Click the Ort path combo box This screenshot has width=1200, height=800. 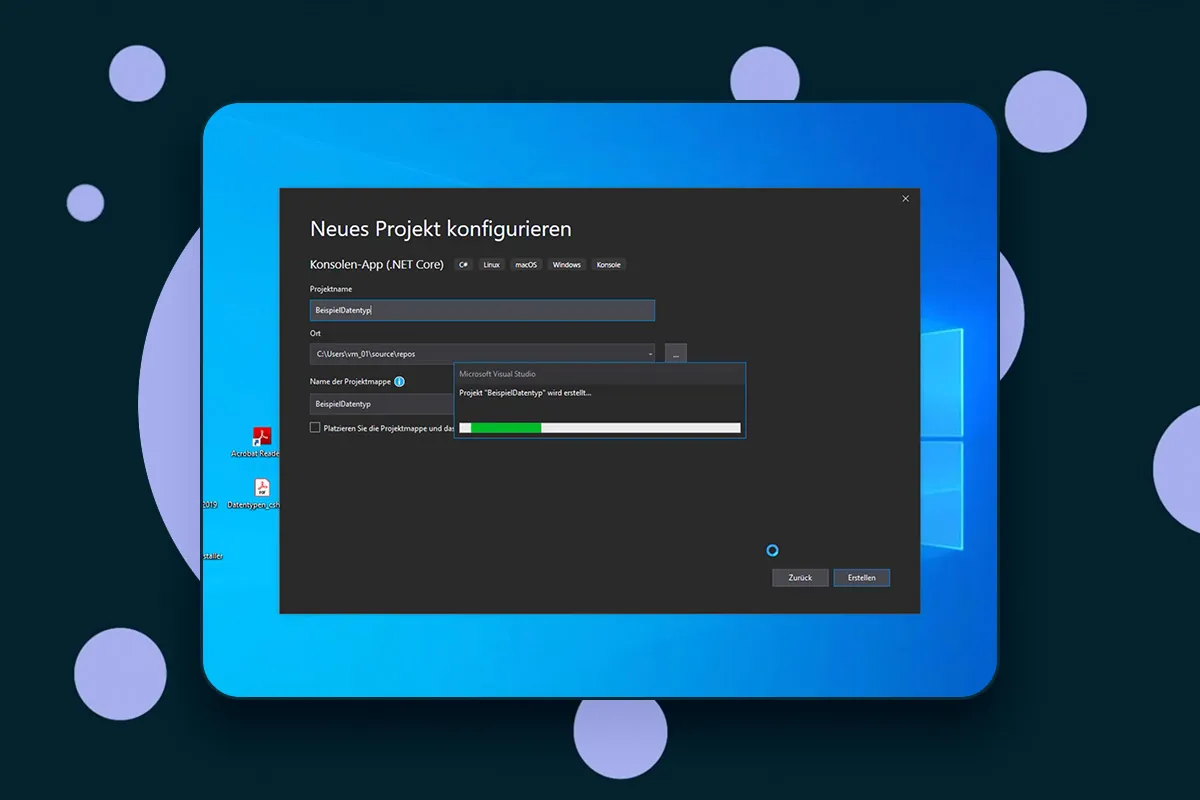pyautogui.click(x=482, y=354)
